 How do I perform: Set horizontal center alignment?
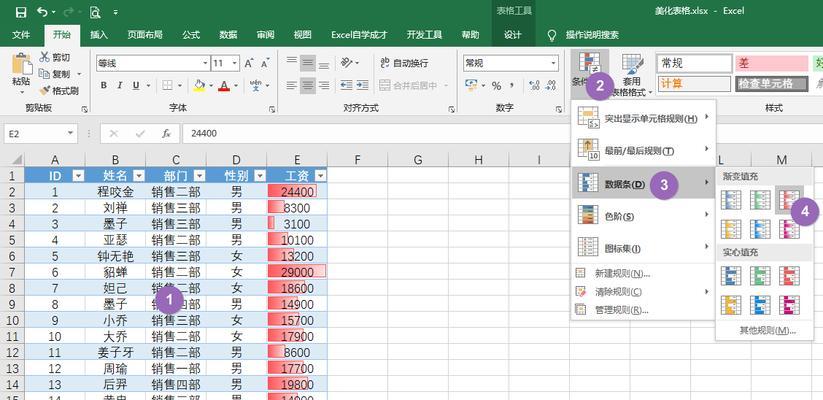coord(308,85)
